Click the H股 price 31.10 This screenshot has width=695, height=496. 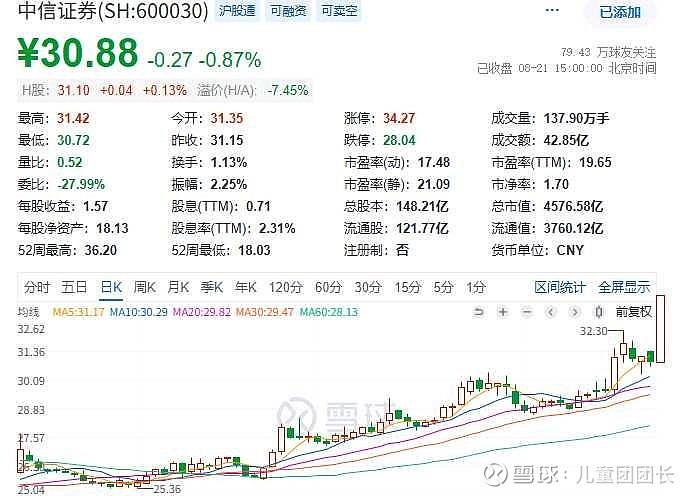click(73, 90)
